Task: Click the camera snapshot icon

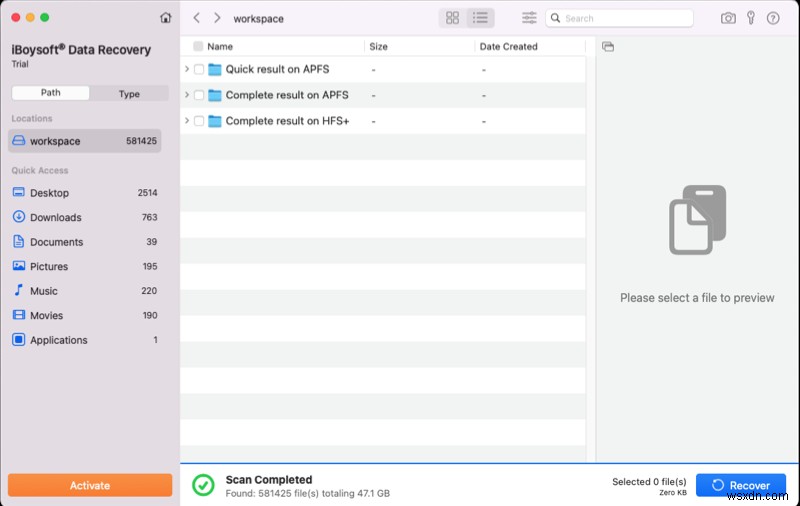Action: coord(728,18)
